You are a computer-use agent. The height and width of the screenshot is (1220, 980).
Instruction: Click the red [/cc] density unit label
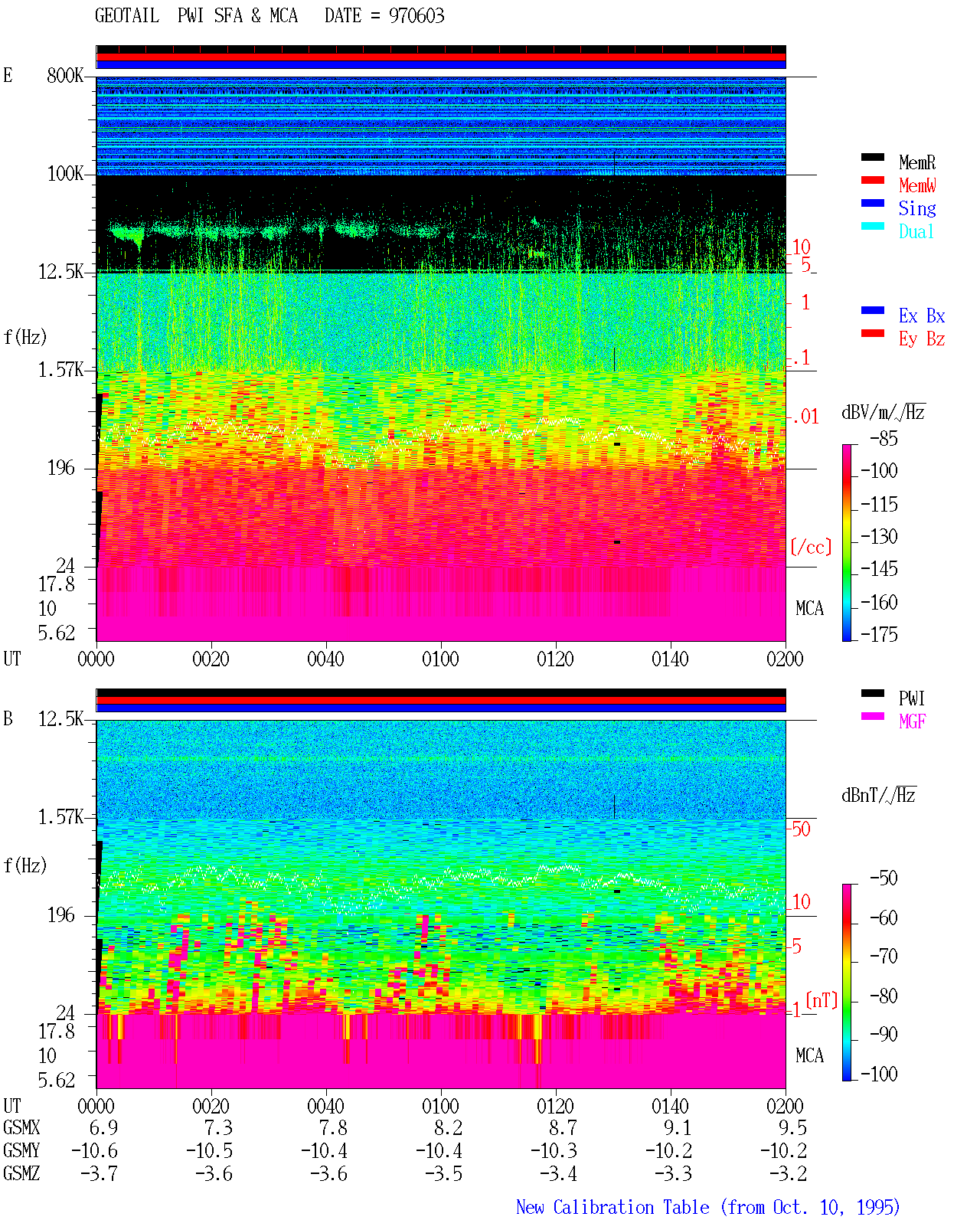point(810,547)
